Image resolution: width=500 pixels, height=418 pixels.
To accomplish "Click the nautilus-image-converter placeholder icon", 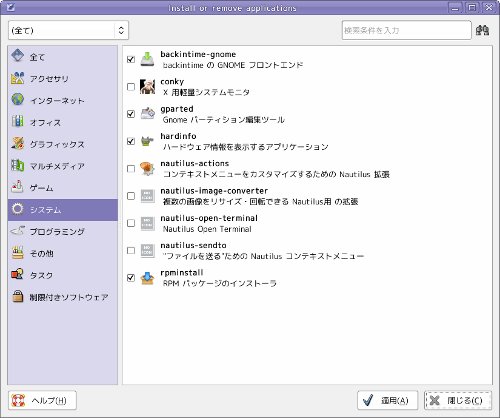I will (147, 196).
